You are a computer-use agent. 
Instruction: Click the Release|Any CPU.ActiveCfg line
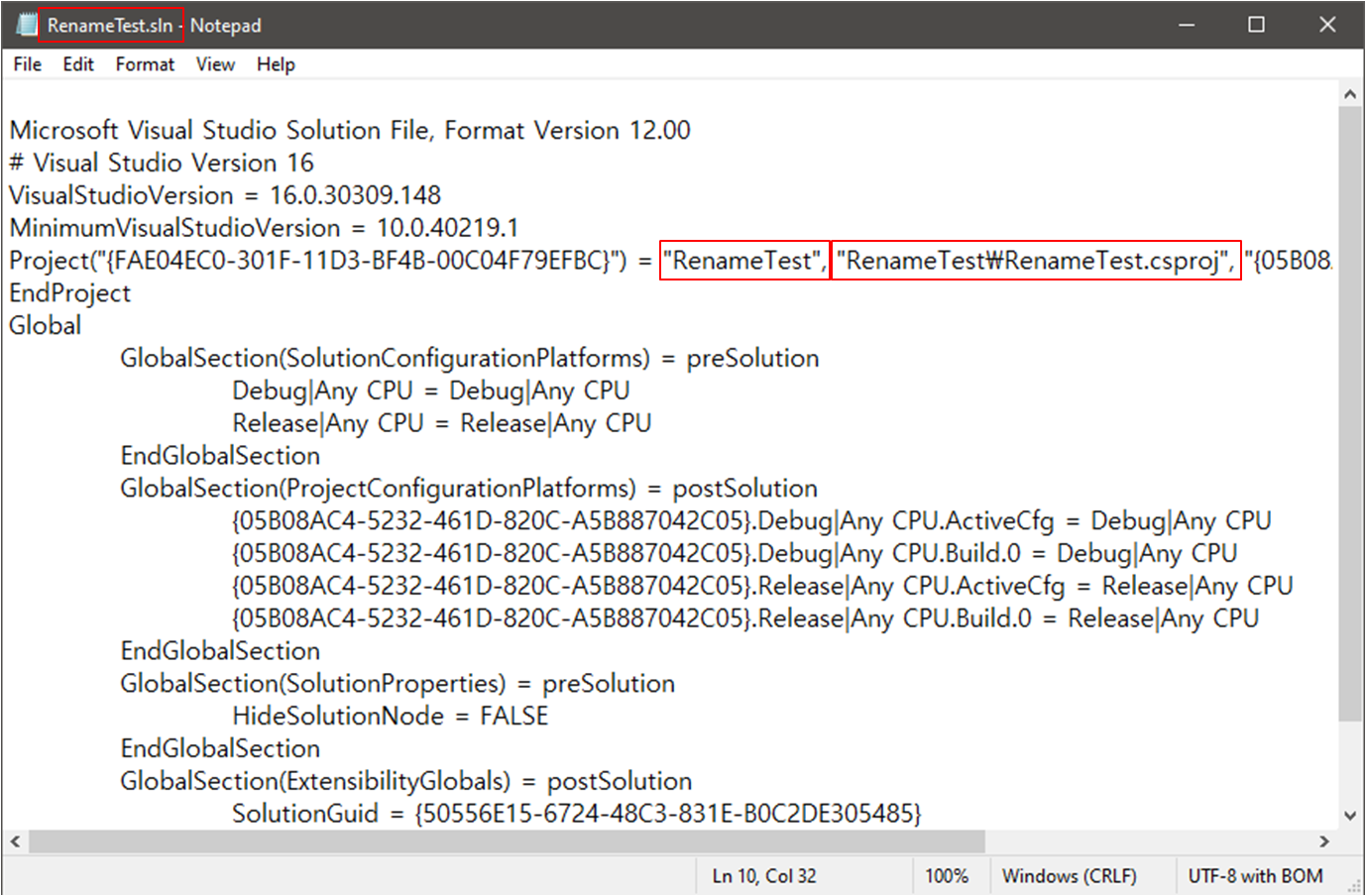pos(762,587)
